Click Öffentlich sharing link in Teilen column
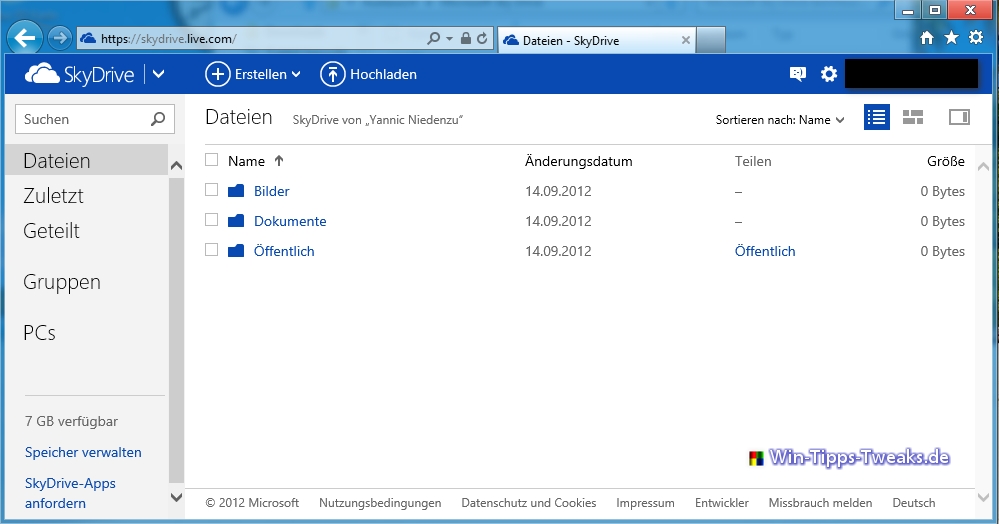Screen dimensions: 999x524 point(765,251)
